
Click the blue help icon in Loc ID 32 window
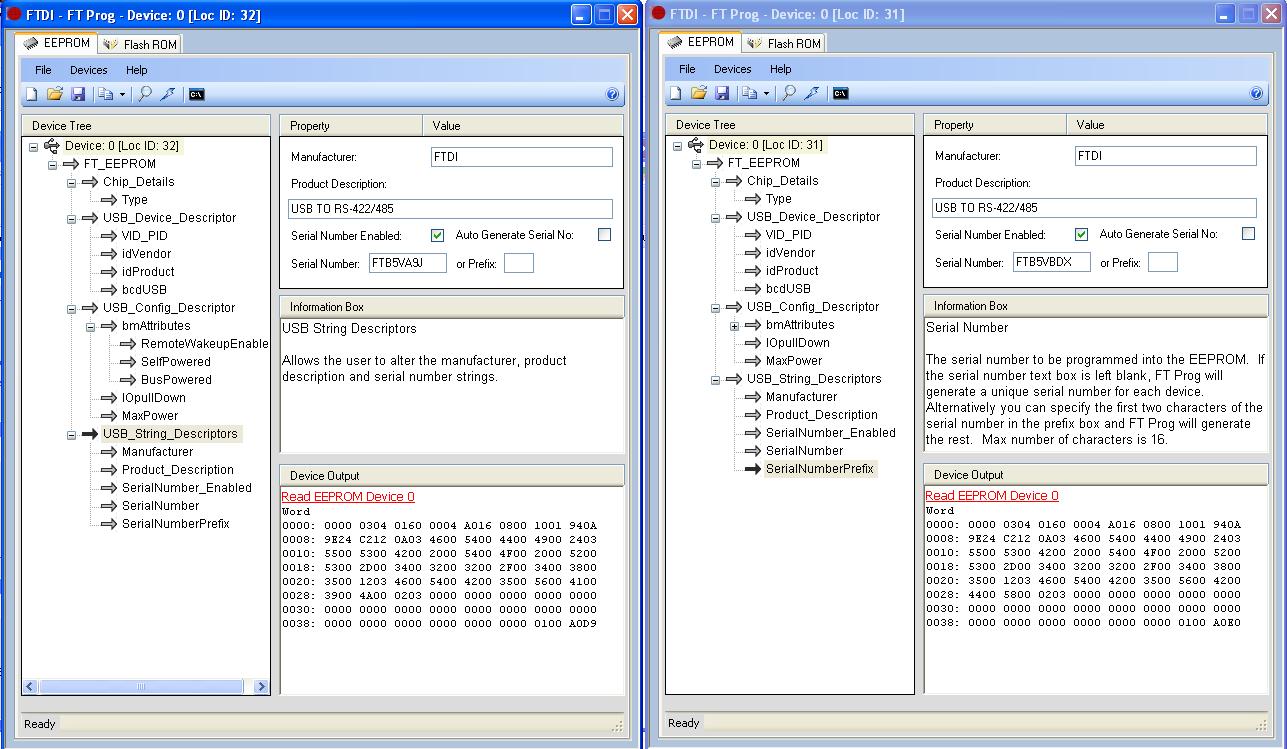click(612, 94)
